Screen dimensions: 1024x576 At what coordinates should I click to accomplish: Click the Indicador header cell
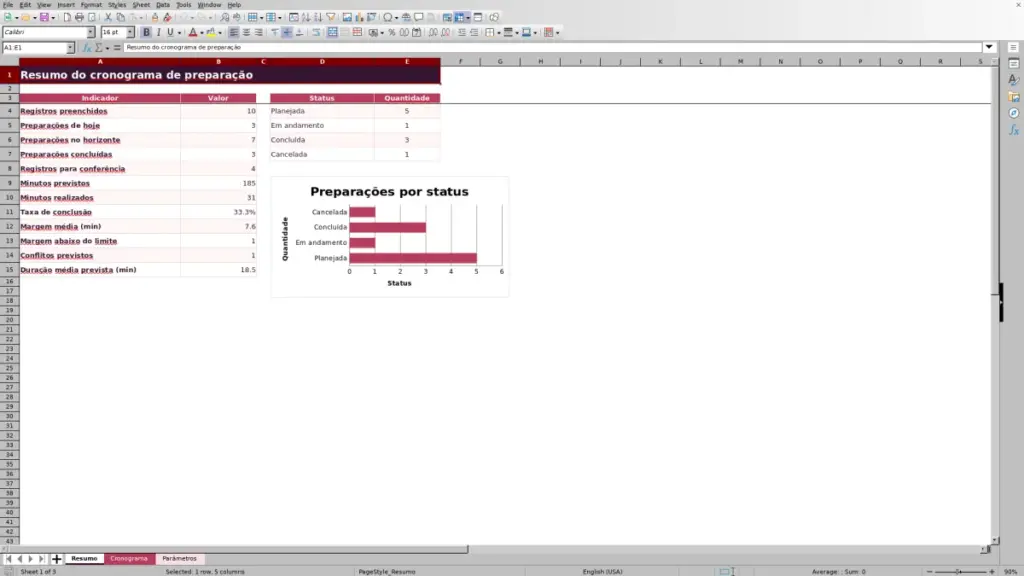tap(100, 98)
